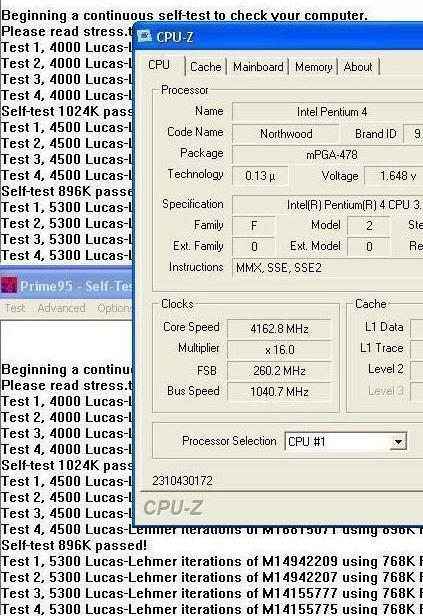Open the Options menu in Prime95
The width and height of the screenshot is (423, 616).
point(114,308)
